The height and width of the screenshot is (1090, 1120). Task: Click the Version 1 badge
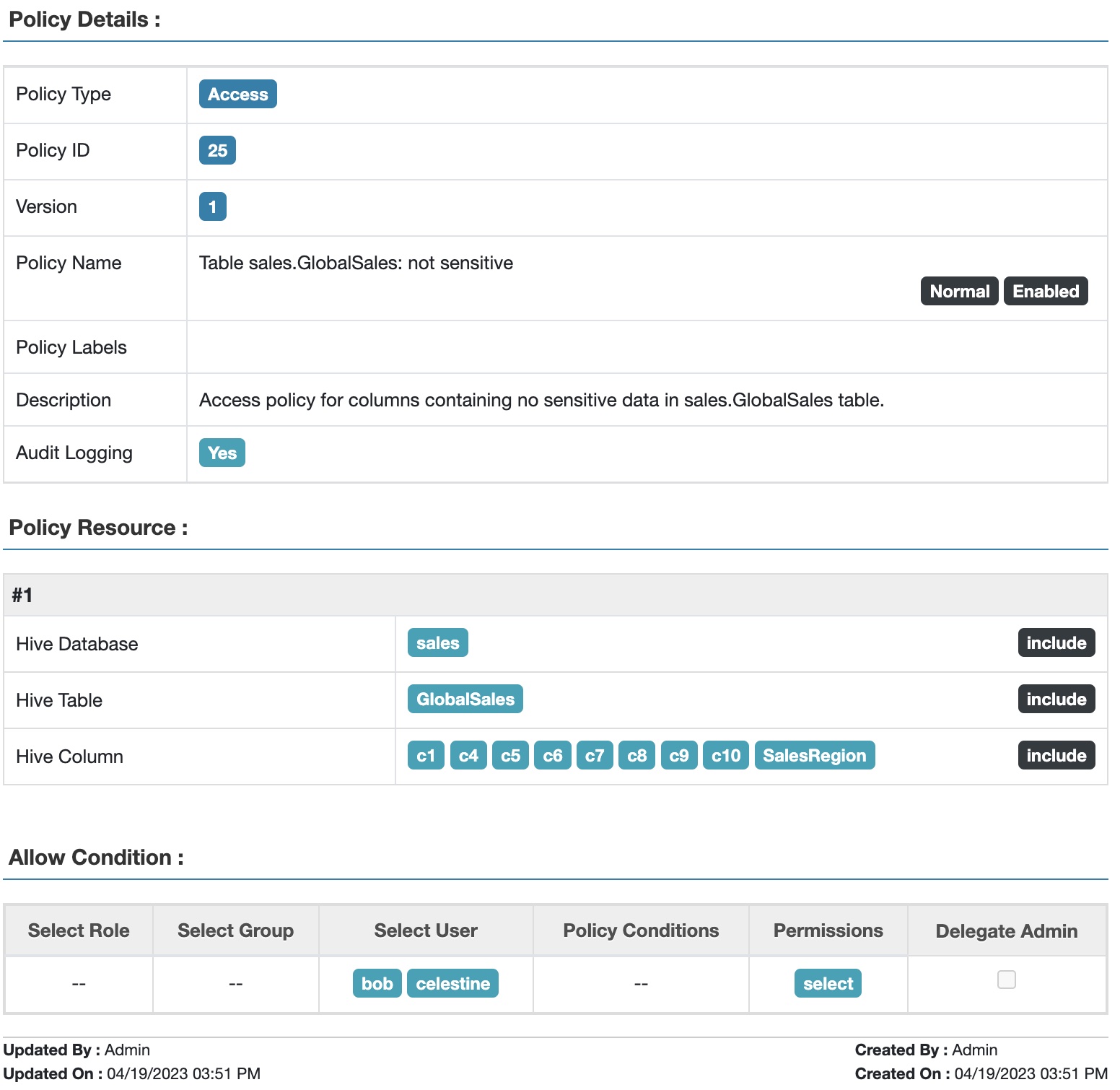tap(212, 207)
